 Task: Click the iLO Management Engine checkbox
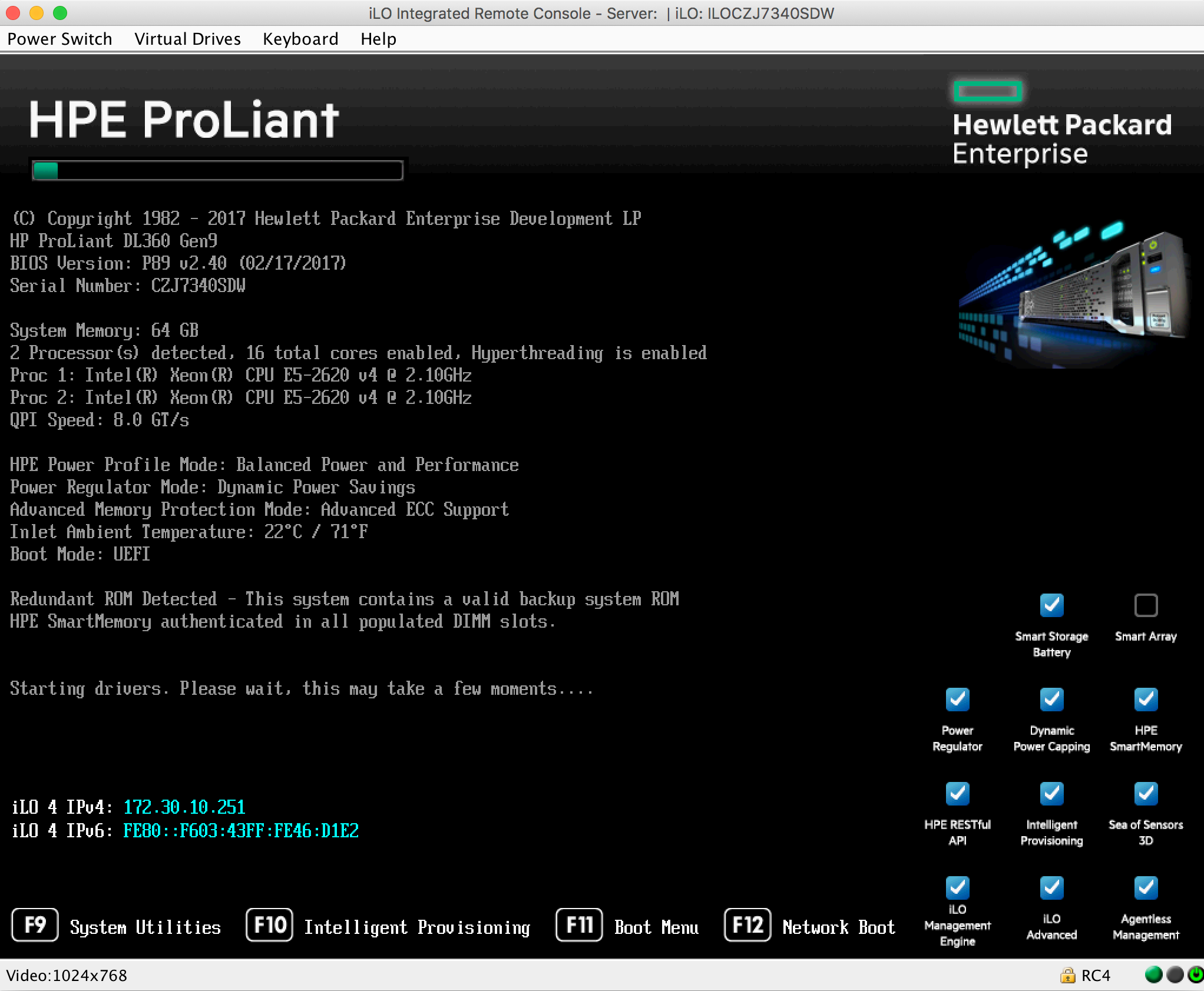pos(957,887)
